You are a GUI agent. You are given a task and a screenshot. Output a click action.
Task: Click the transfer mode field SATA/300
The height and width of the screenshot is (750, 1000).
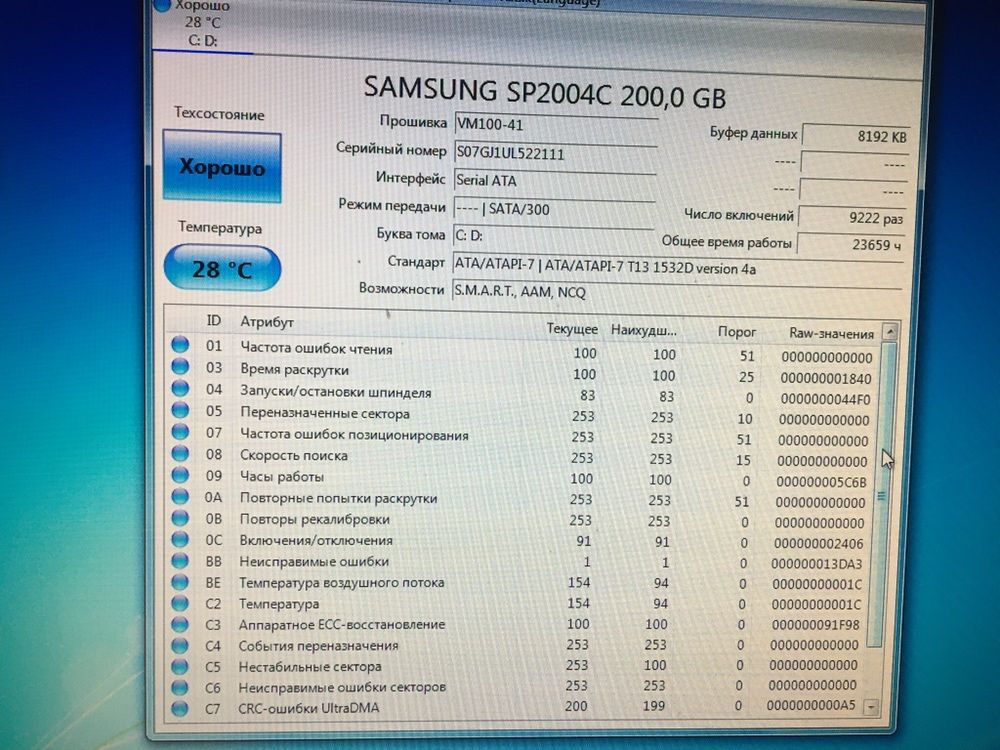(x=554, y=209)
